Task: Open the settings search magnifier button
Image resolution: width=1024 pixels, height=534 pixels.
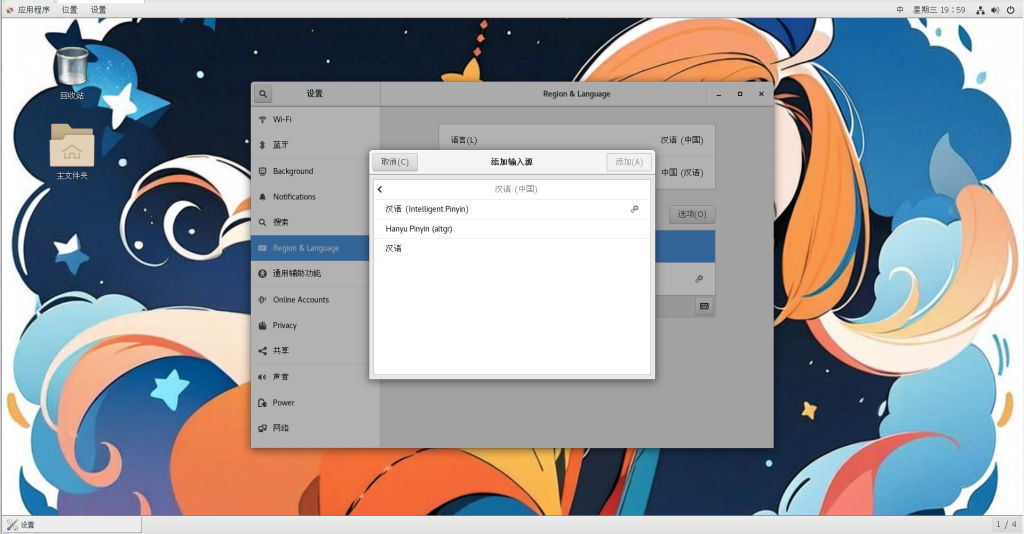Action: pyautogui.click(x=262, y=94)
